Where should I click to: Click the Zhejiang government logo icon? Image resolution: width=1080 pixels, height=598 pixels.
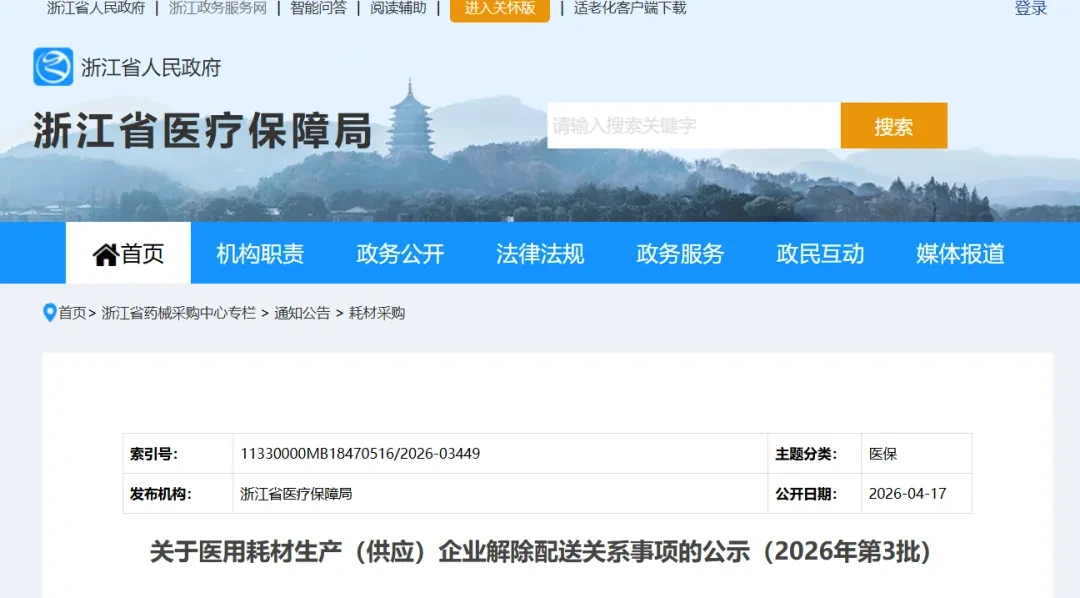pyautogui.click(x=53, y=67)
